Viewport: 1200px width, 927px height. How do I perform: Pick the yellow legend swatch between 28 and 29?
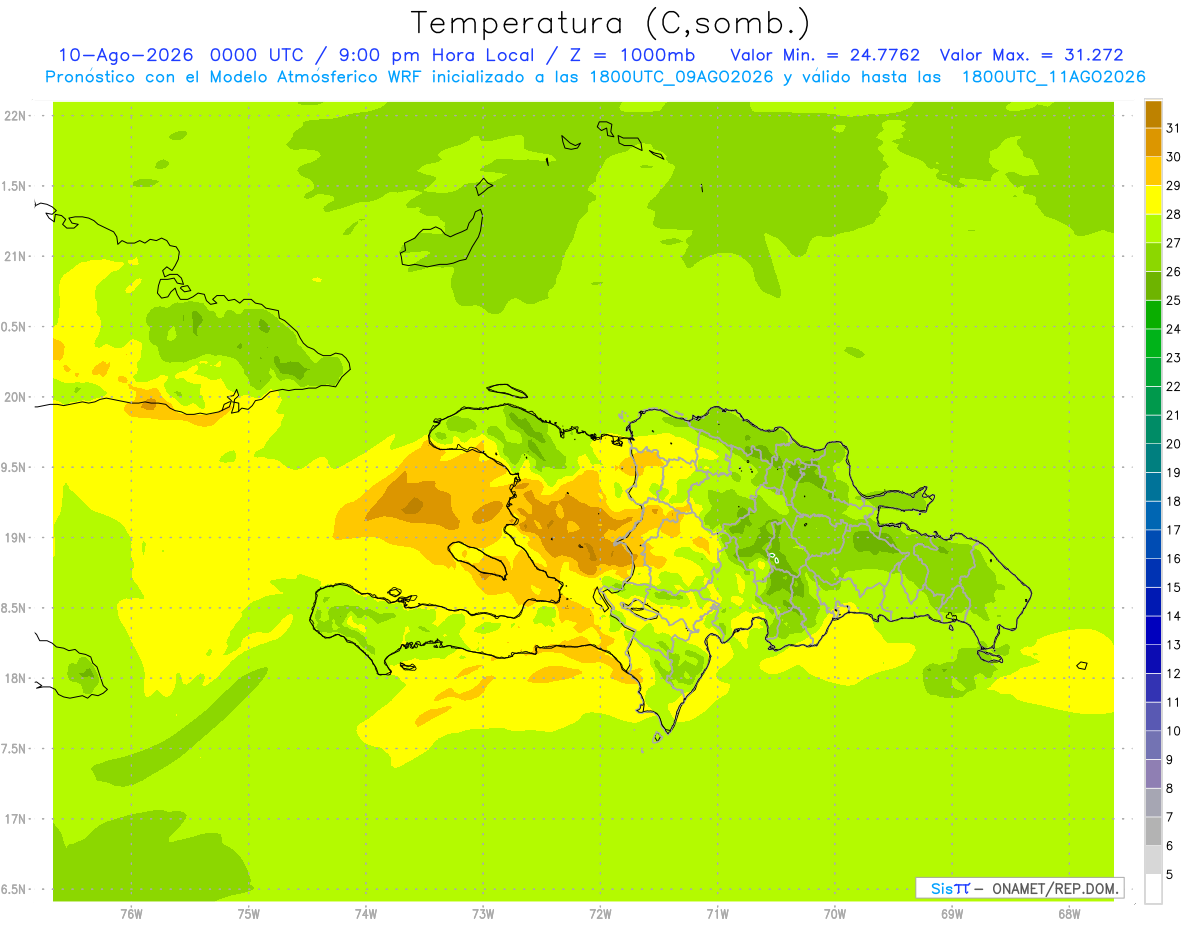1153,199
